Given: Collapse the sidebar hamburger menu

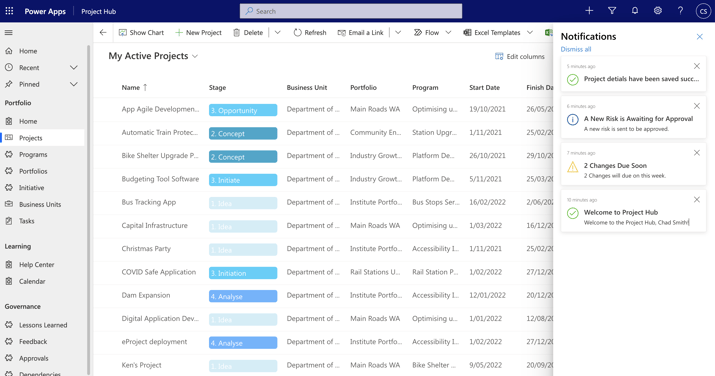Looking at the screenshot, I should (x=9, y=32).
